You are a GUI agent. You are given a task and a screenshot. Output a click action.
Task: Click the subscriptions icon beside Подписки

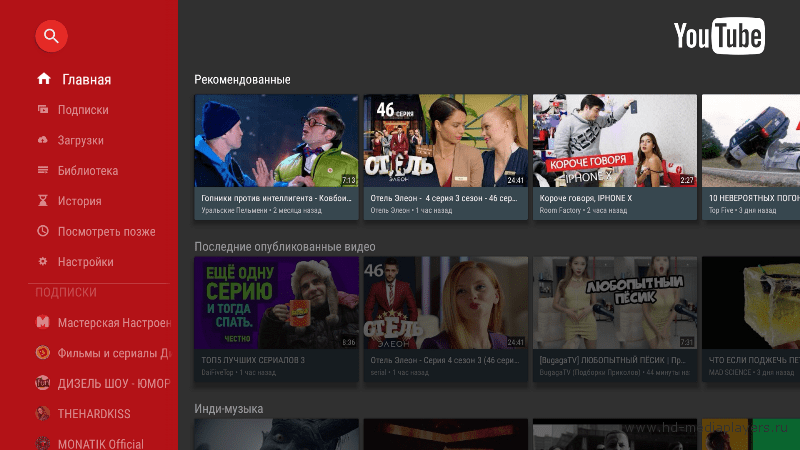43,109
